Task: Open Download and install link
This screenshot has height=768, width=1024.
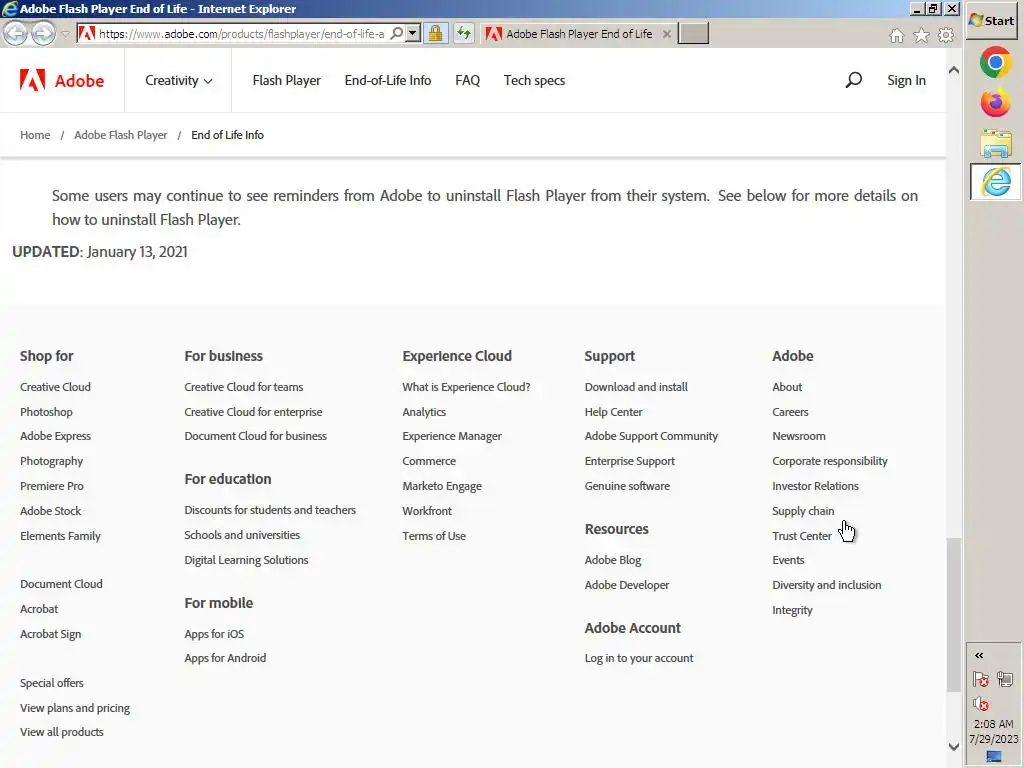Action: pos(636,387)
